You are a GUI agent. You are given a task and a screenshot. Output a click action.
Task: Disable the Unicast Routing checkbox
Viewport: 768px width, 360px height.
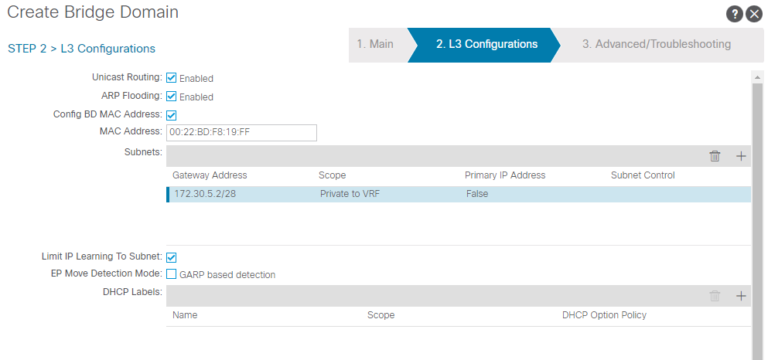click(x=171, y=78)
